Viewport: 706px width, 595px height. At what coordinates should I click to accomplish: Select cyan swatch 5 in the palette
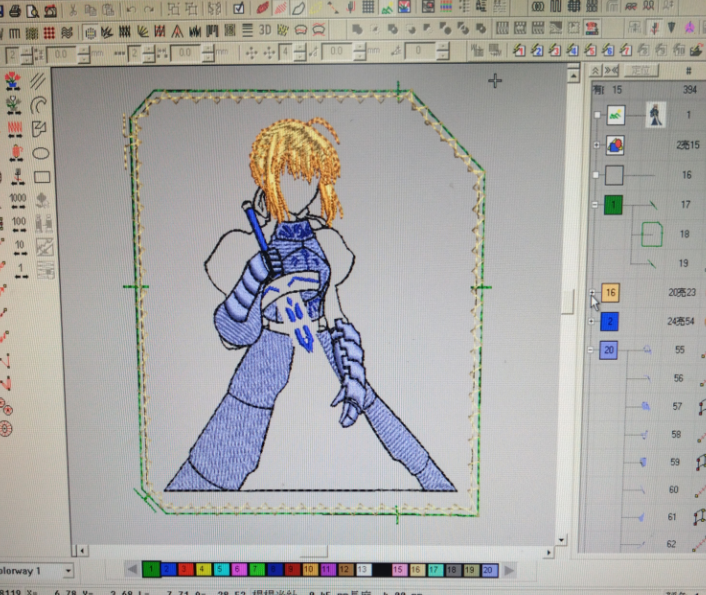[x=221, y=570]
